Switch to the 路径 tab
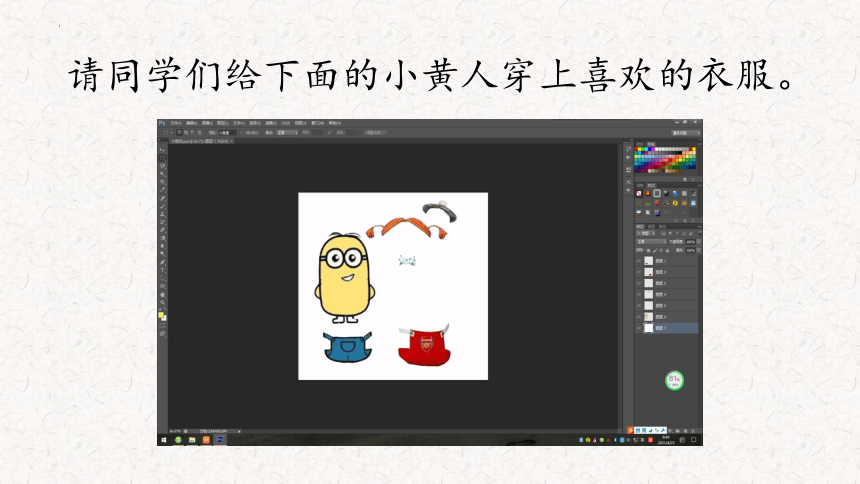 tap(662, 227)
